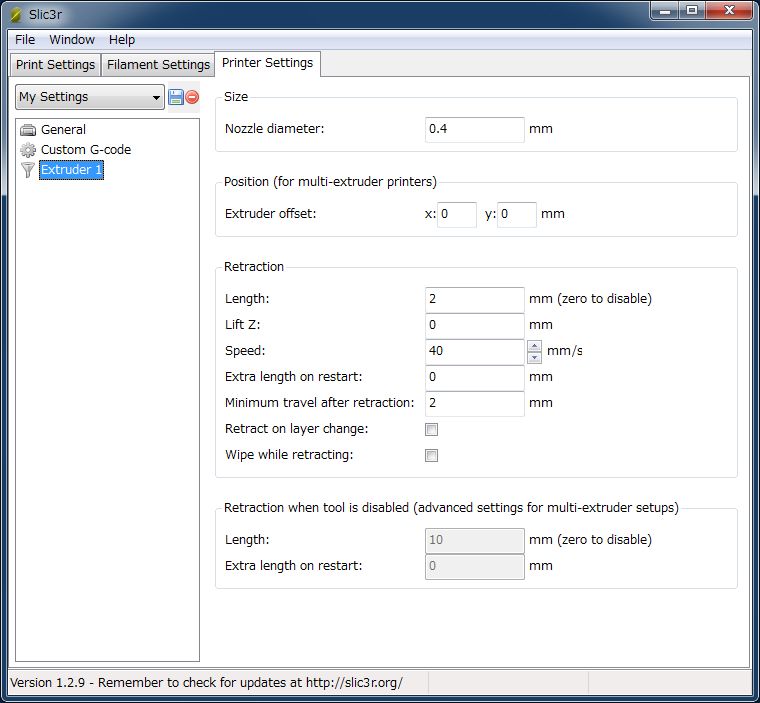Enable Retract on layer change checkbox
This screenshot has width=760, height=703.
click(x=431, y=430)
